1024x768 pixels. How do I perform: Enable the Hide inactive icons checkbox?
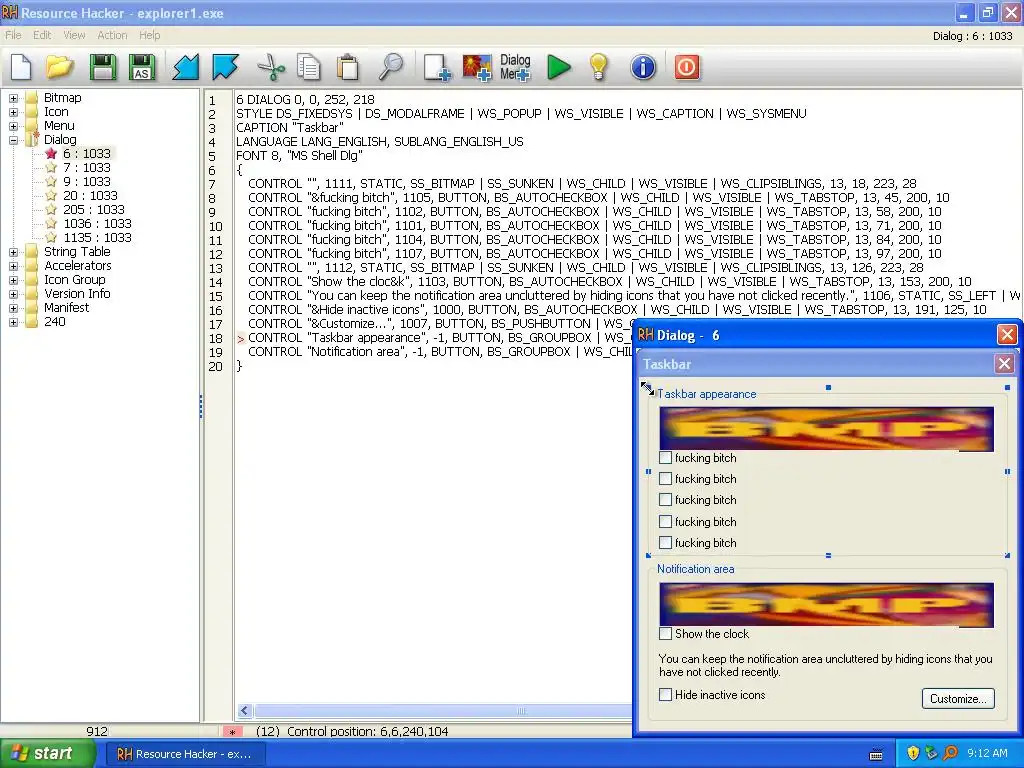point(665,695)
